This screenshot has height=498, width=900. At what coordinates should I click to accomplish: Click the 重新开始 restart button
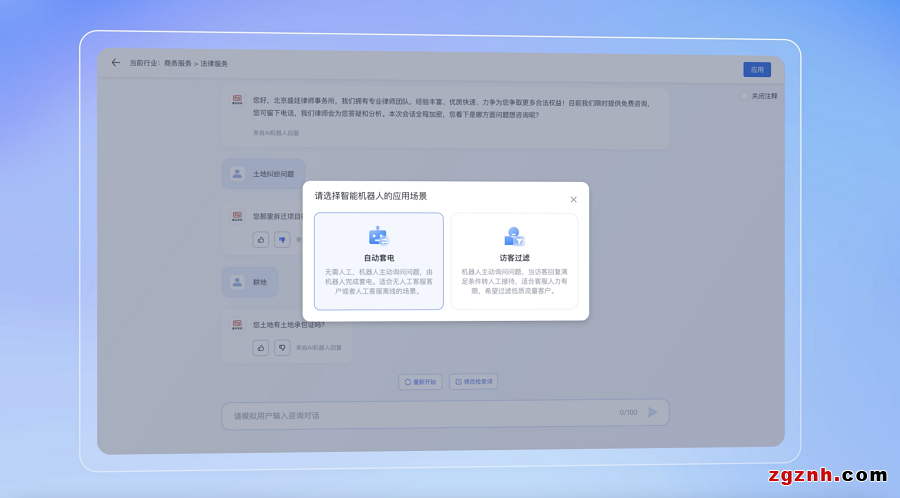tap(420, 381)
